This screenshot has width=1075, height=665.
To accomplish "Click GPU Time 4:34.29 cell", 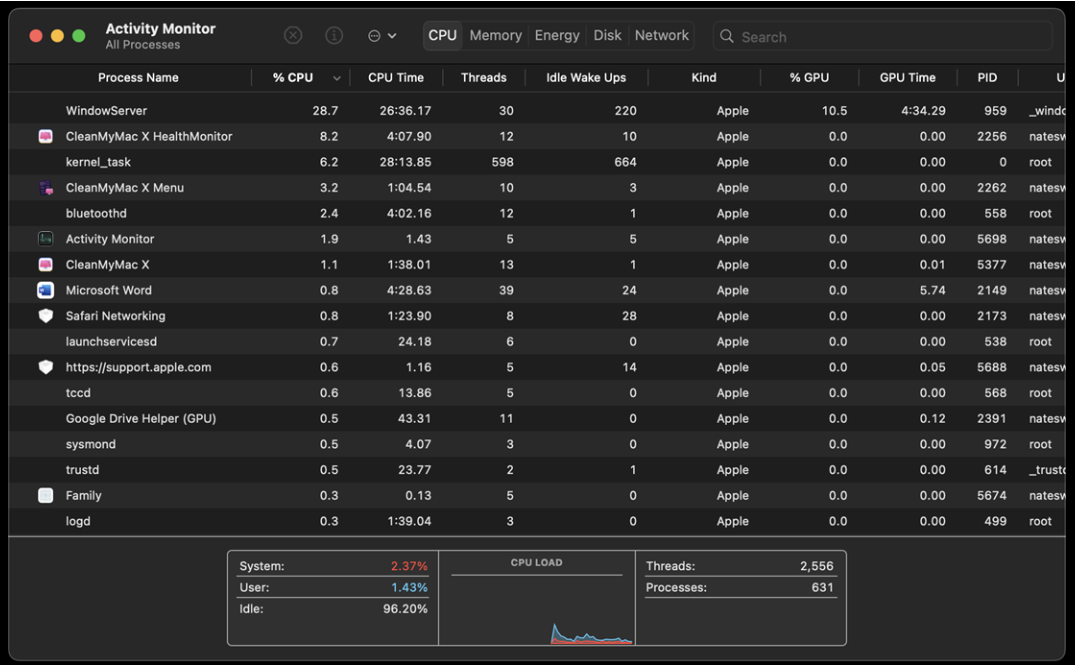I will coord(923,110).
